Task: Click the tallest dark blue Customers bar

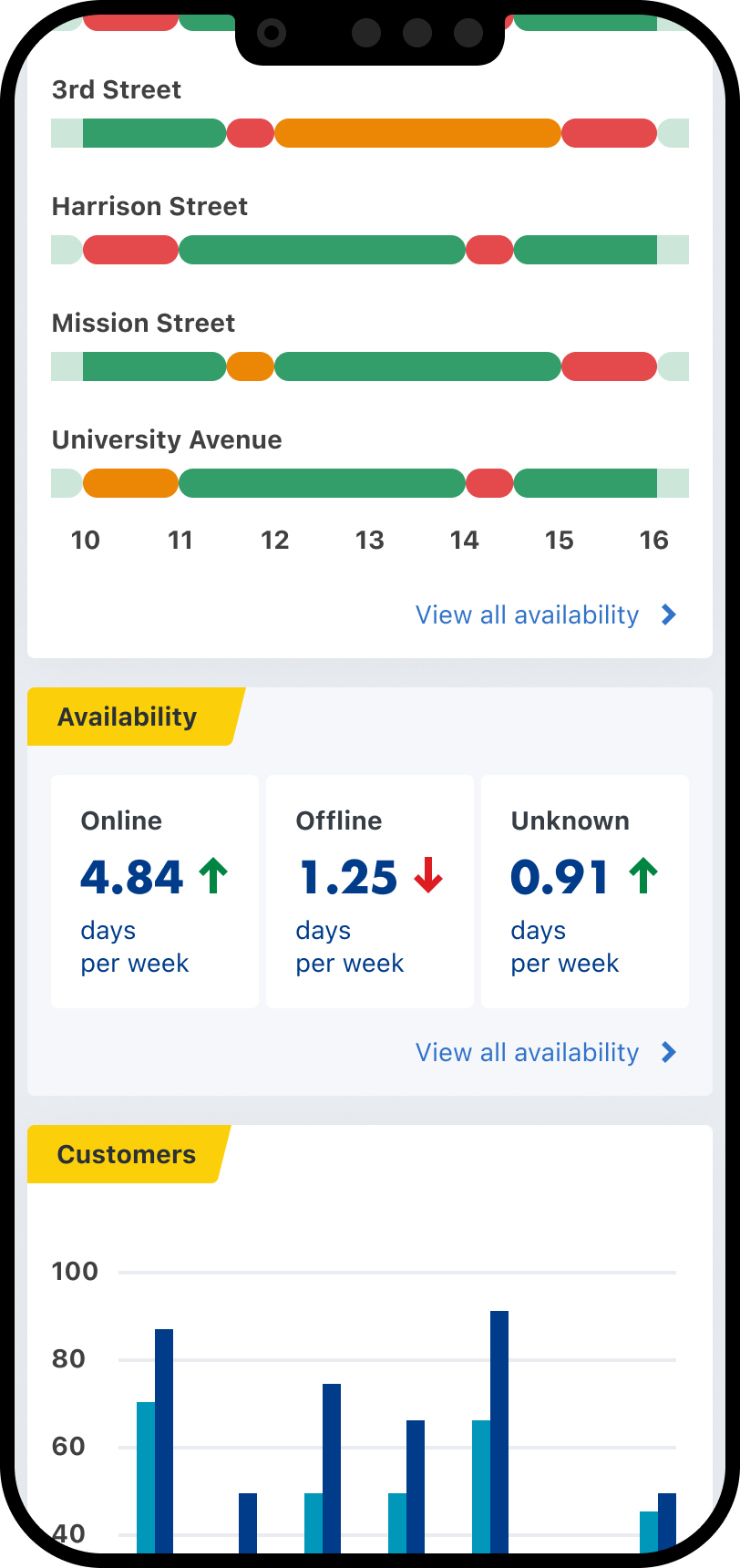Action: [499, 1422]
